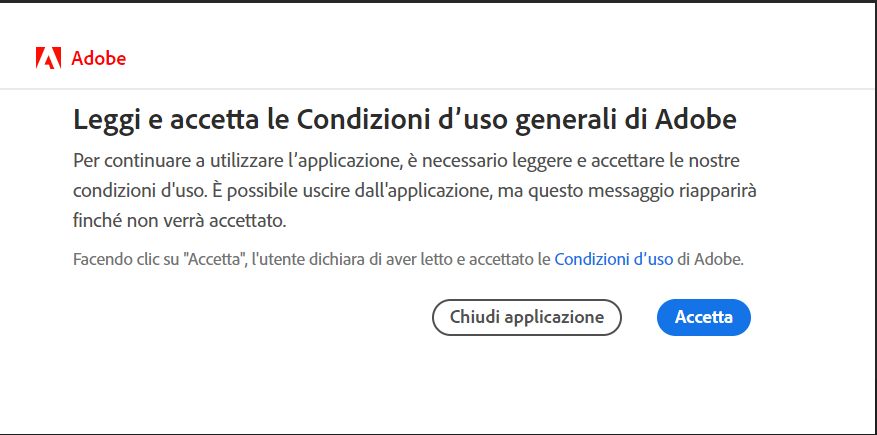Click Facendo clic su in the fine print

pos(126,259)
